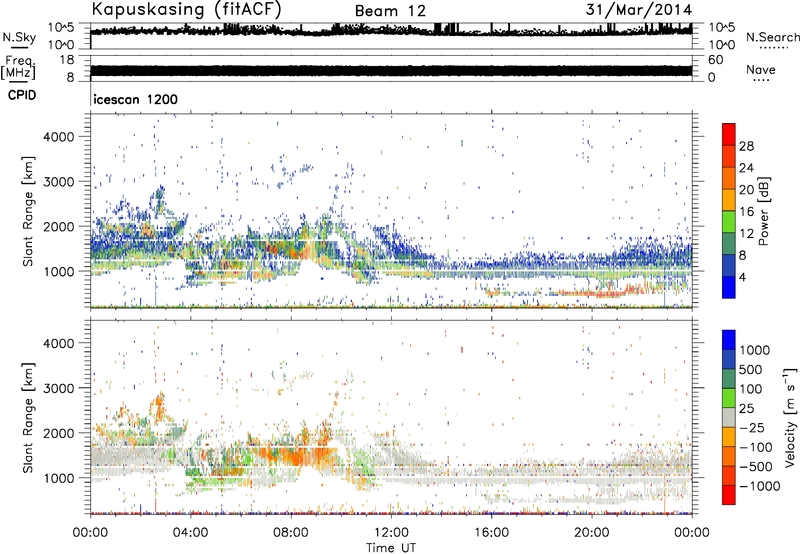800x554 pixels.
Task: Click the gray segment of Velocity colorbar
Action: pyautogui.click(x=729, y=417)
